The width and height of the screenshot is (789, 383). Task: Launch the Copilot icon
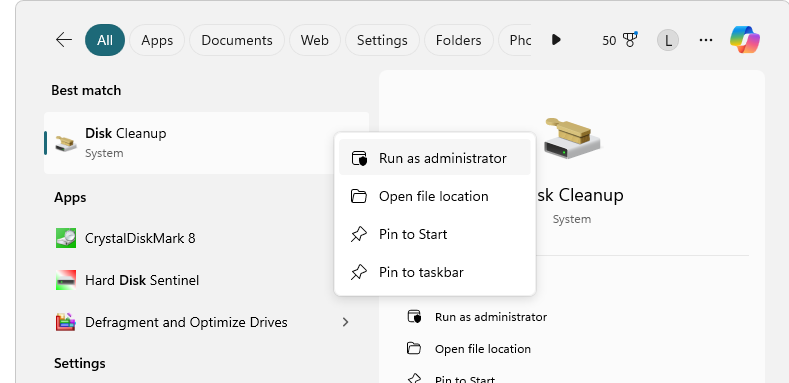pyautogui.click(x=745, y=40)
